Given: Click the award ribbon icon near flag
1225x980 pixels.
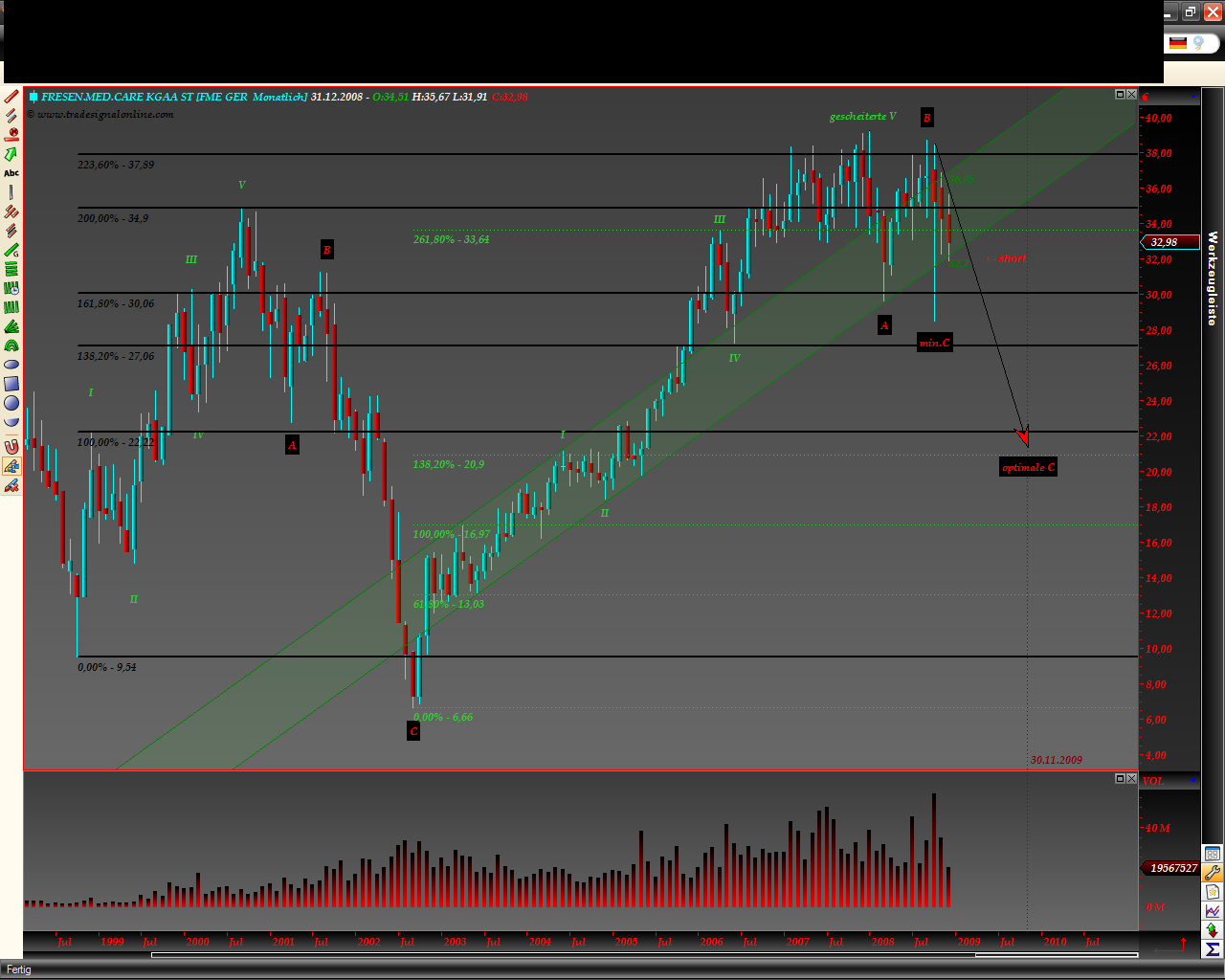Looking at the screenshot, I should click(x=1199, y=43).
